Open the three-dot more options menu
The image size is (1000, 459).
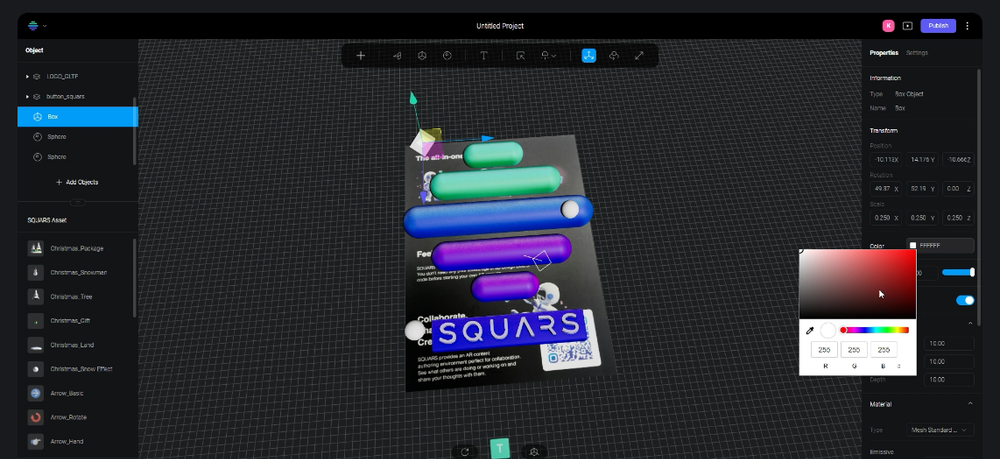967,26
